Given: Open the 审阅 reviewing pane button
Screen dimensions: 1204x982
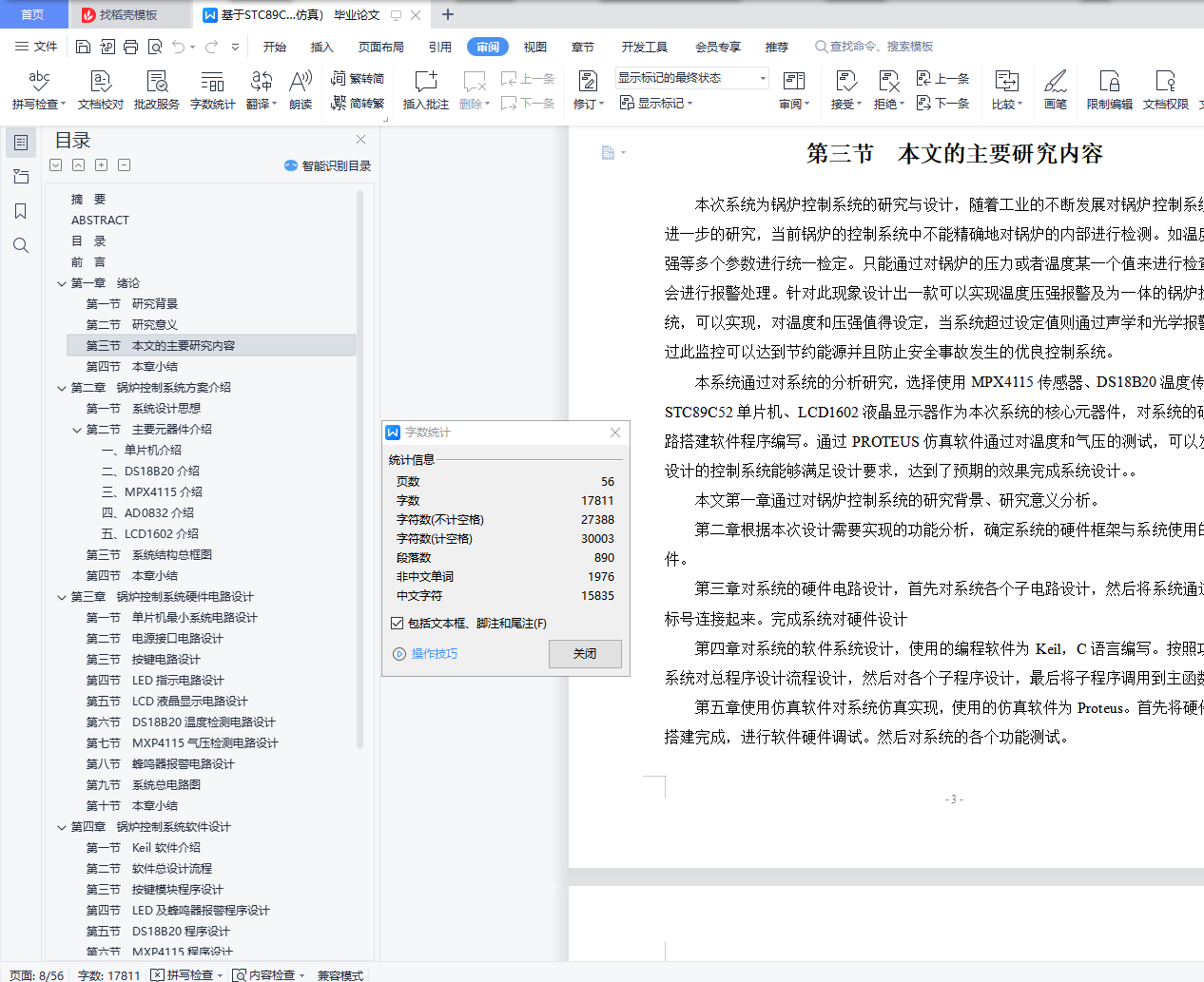Looking at the screenshot, I should coord(794,90).
